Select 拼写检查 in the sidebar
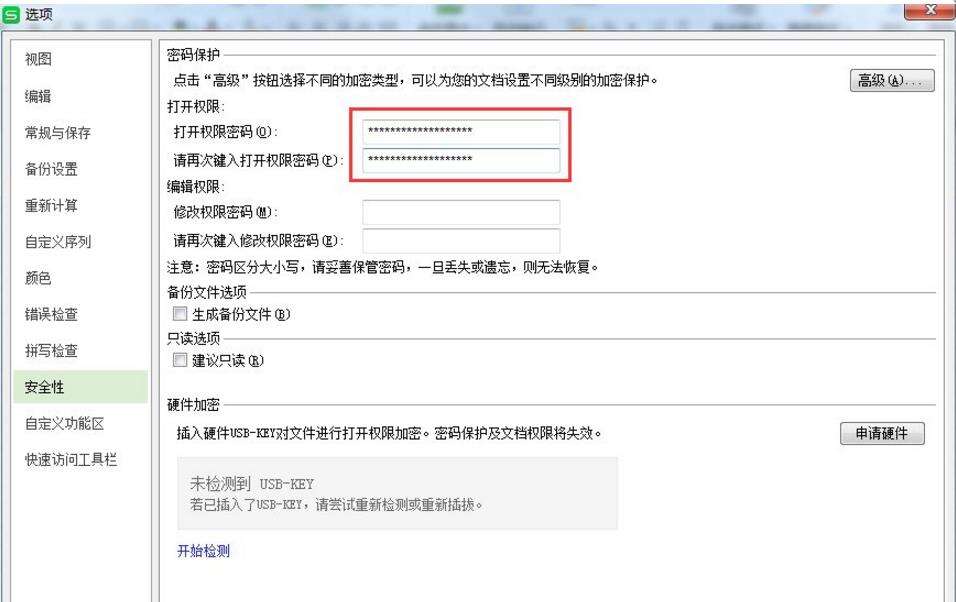Screen dimensions: 956x602 coord(51,351)
